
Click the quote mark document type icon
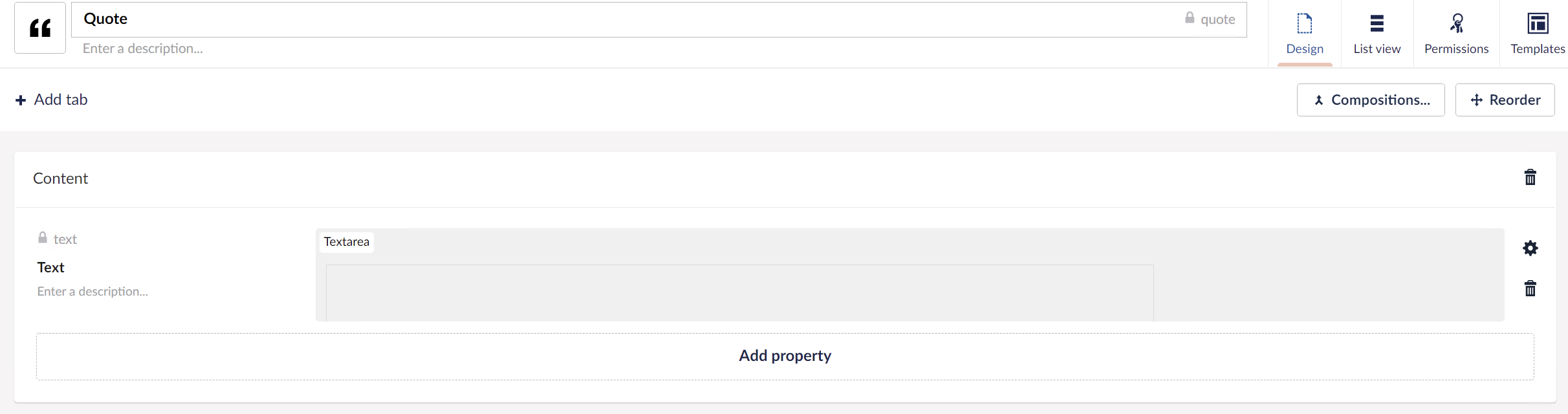(40, 28)
